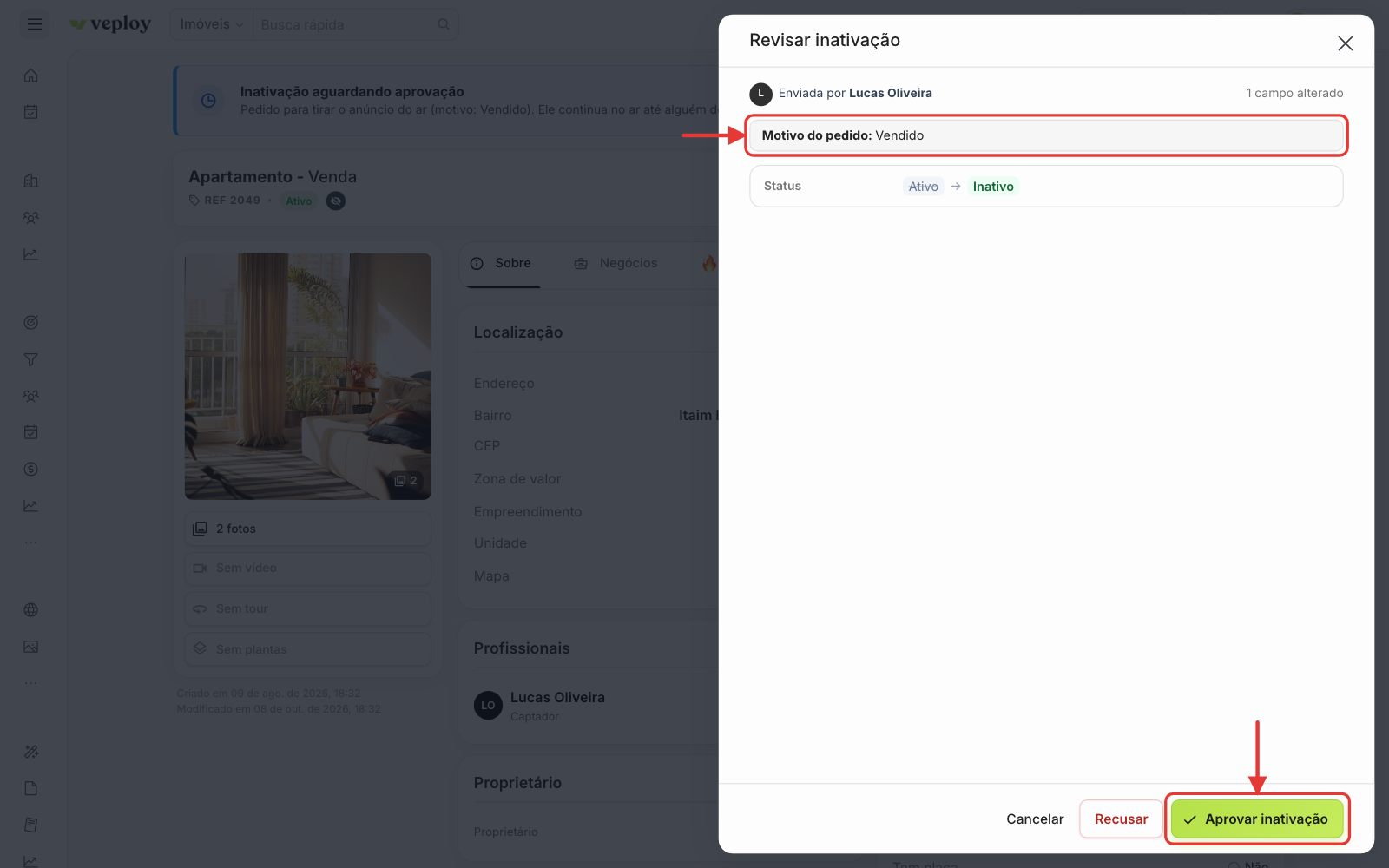1389x868 pixels.
Task: Open the apartment photo thumbnail
Action: click(x=308, y=377)
